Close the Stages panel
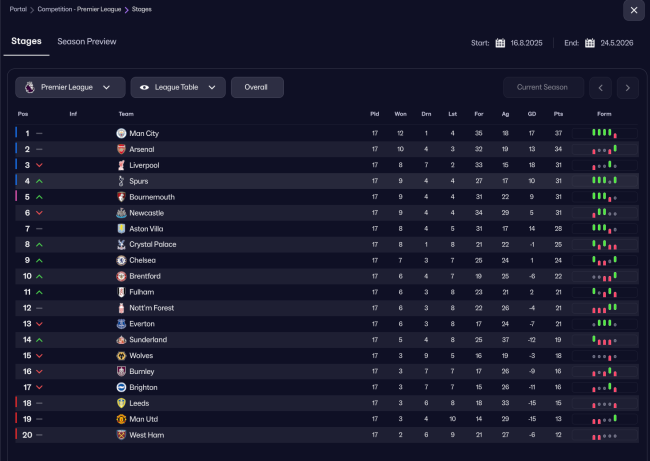The image size is (650, 461). pos(633,10)
